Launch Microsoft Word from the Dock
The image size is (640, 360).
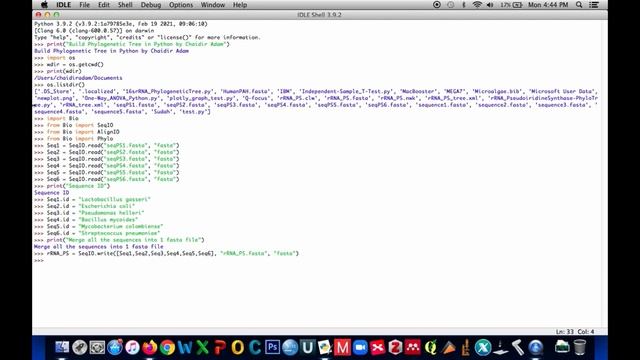point(185,347)
